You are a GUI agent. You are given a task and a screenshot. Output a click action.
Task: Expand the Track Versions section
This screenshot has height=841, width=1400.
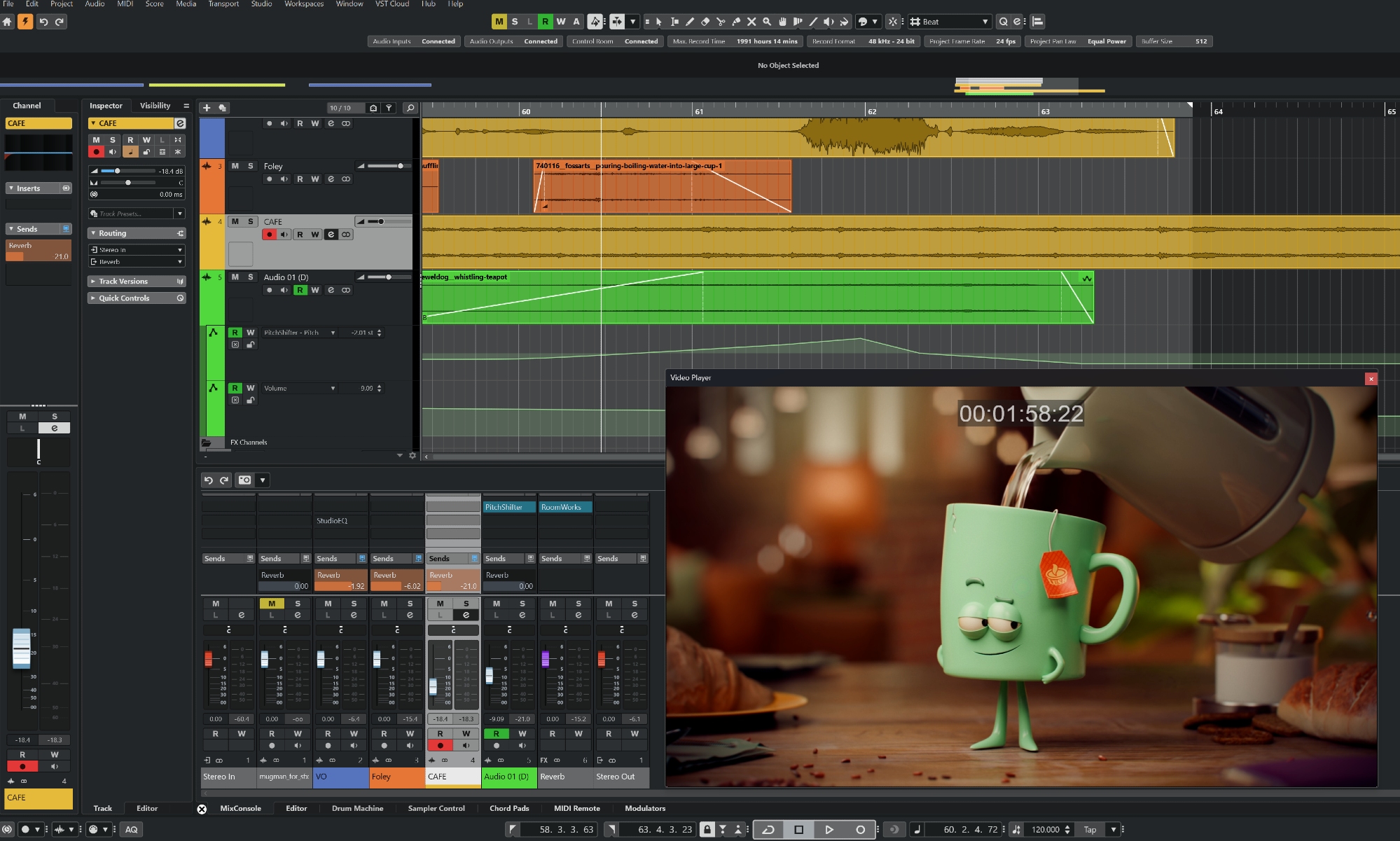click(123, 282)
